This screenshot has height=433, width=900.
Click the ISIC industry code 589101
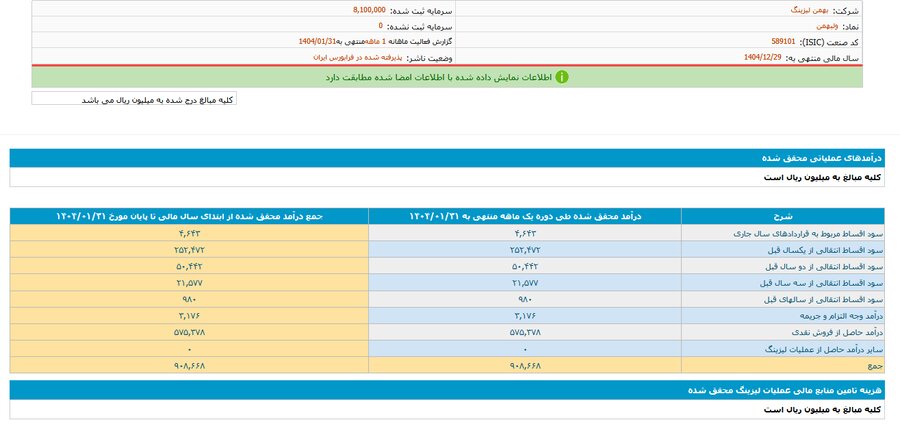[x=784, y=42]
